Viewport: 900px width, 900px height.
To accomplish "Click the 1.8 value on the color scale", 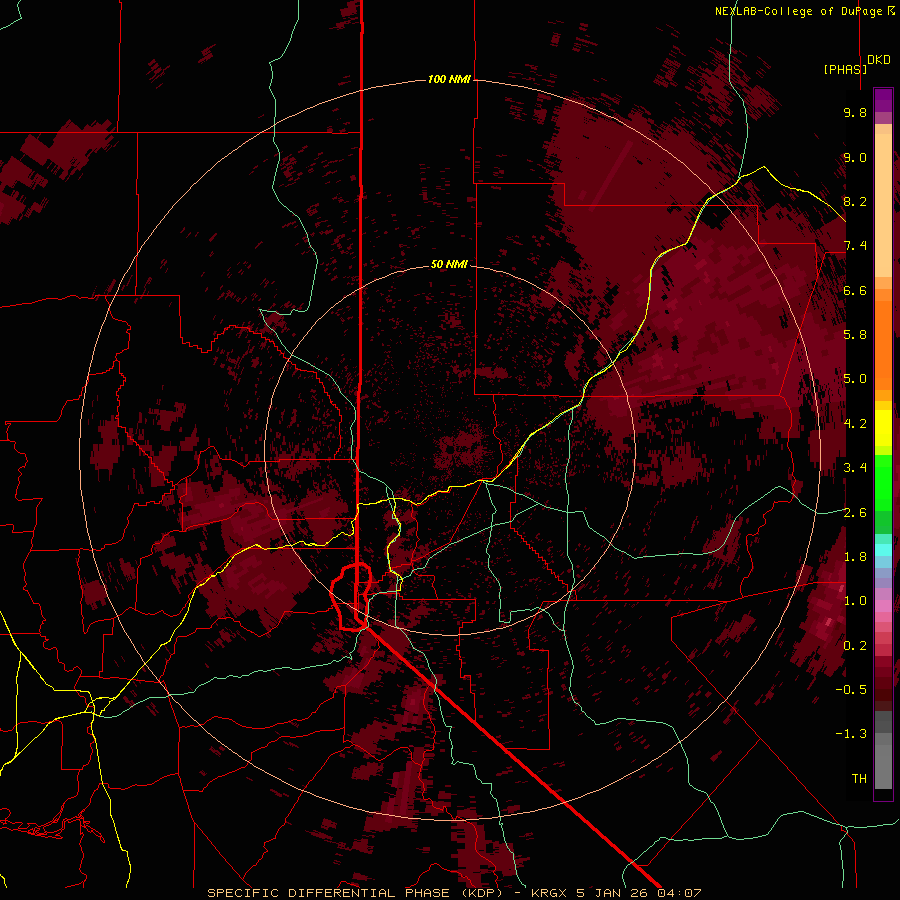I will point(855,557).
